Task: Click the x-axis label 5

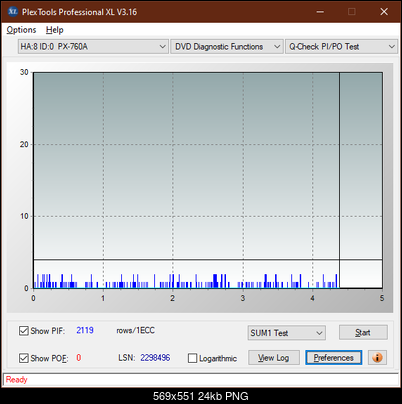Action: 382,298
